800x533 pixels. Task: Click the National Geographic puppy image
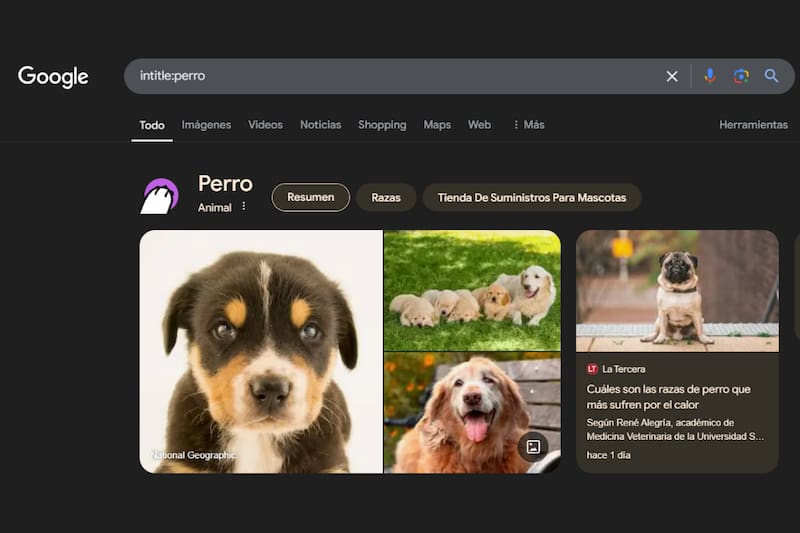261,351
